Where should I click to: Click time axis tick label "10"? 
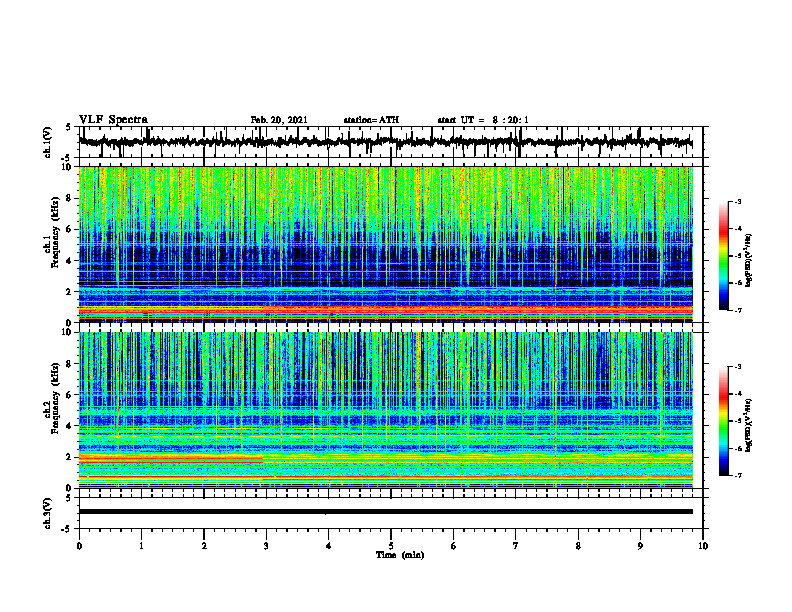(x=703, y=546)
